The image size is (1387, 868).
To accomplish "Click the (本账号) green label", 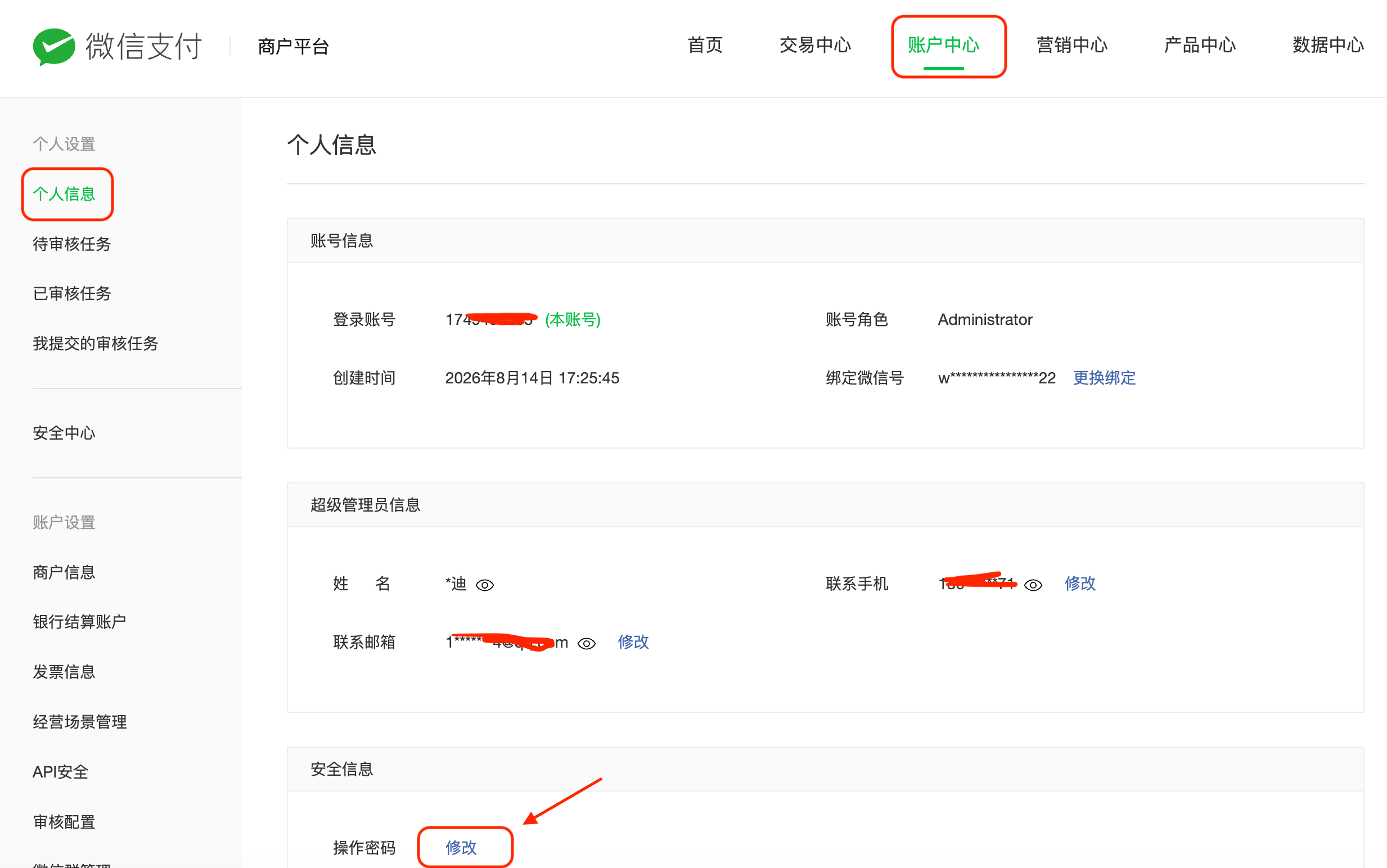I will (x=573, y=319).
